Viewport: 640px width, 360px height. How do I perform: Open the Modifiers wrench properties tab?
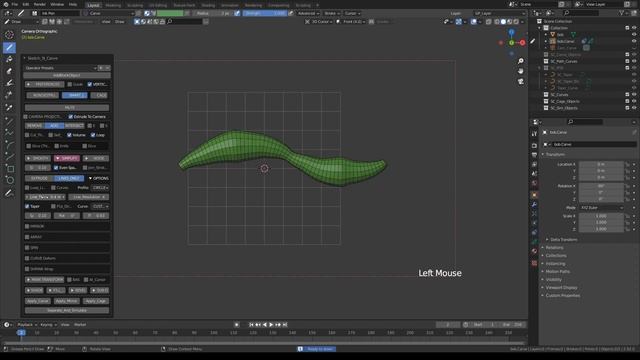pyautogui.click(x=534, y=204)
